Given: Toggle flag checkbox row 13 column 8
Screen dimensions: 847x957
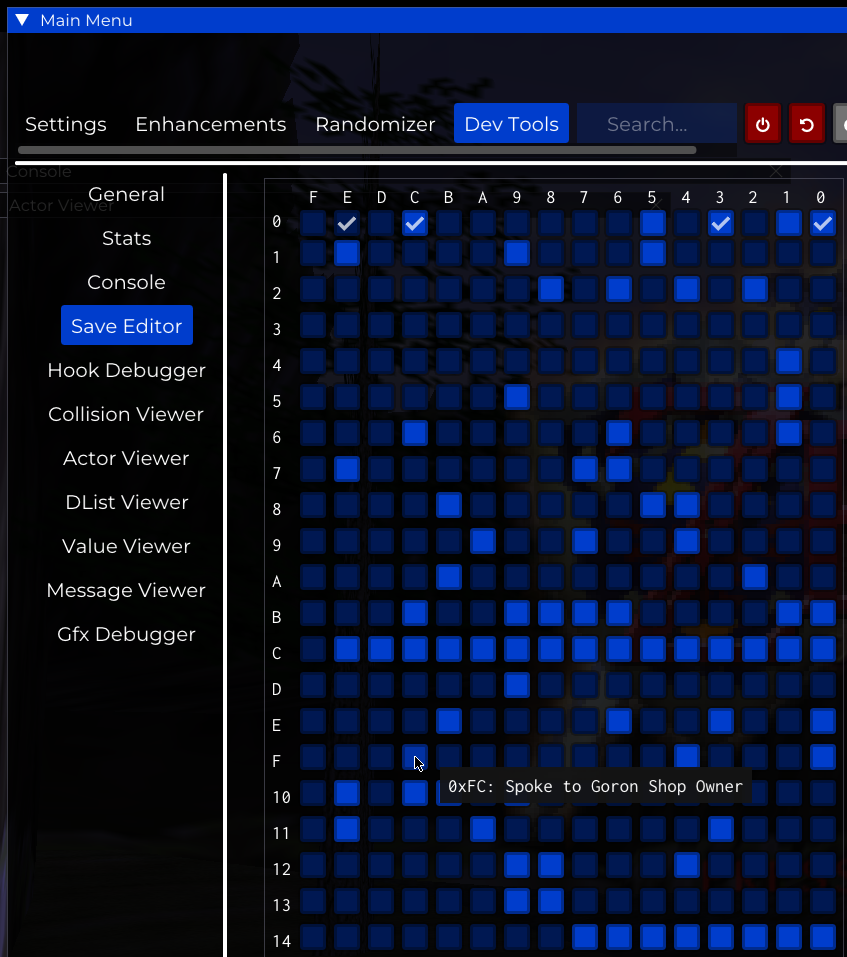Looking at the screenshot, I should tap(551, 901).
